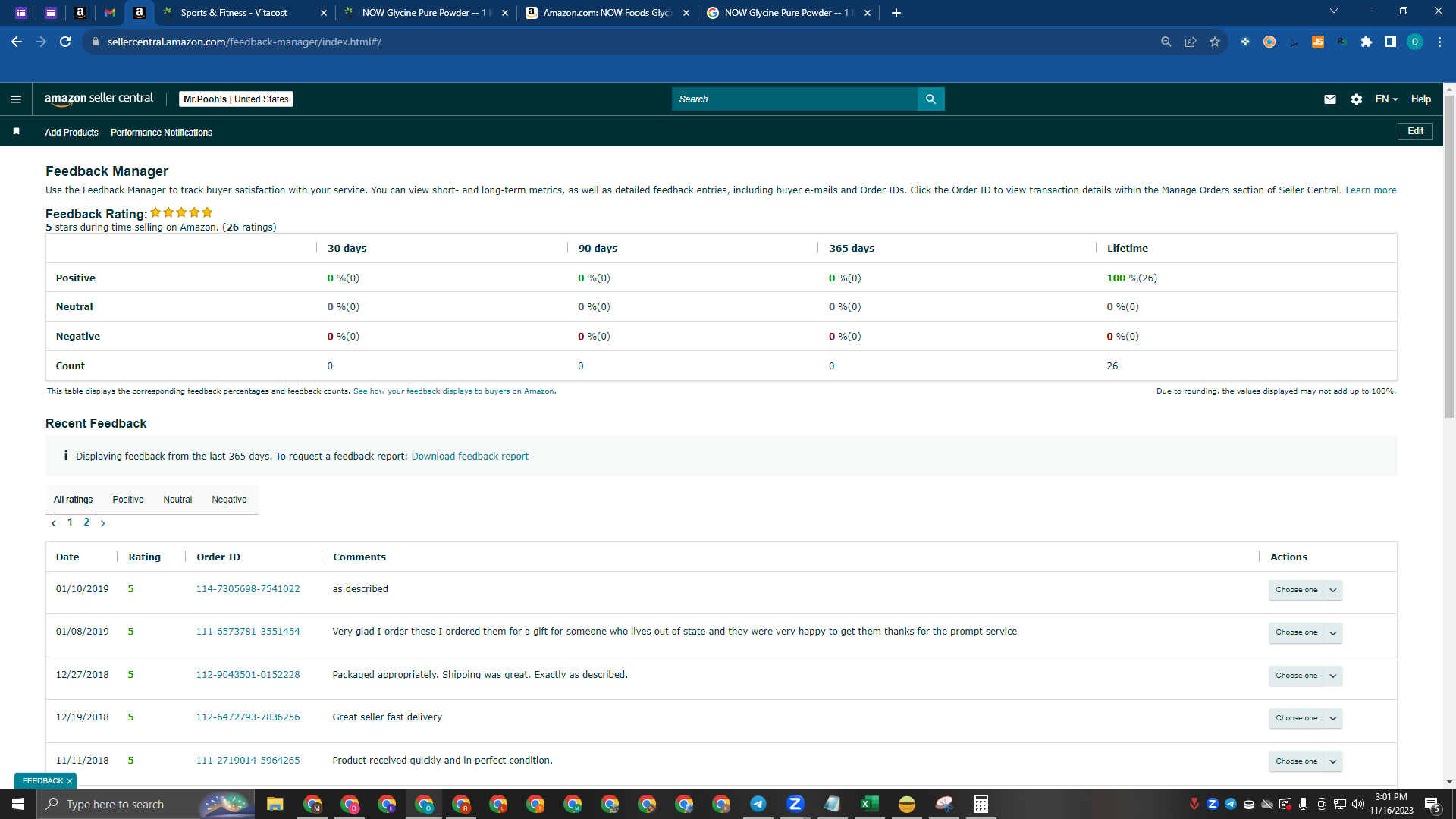Open Performance Notifications
The height and width of the screenshot is (819, 1456).
point(162,133)
